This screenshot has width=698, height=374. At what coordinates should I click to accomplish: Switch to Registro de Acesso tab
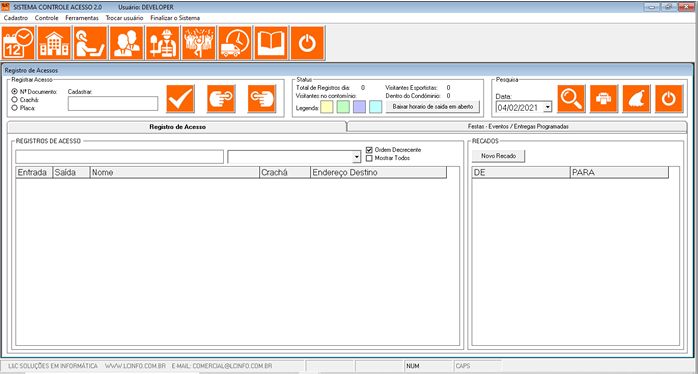coord(177,127)
